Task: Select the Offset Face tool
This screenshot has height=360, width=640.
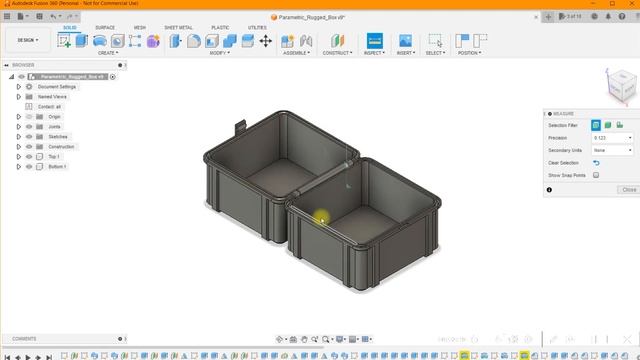Action: (248, 41)
